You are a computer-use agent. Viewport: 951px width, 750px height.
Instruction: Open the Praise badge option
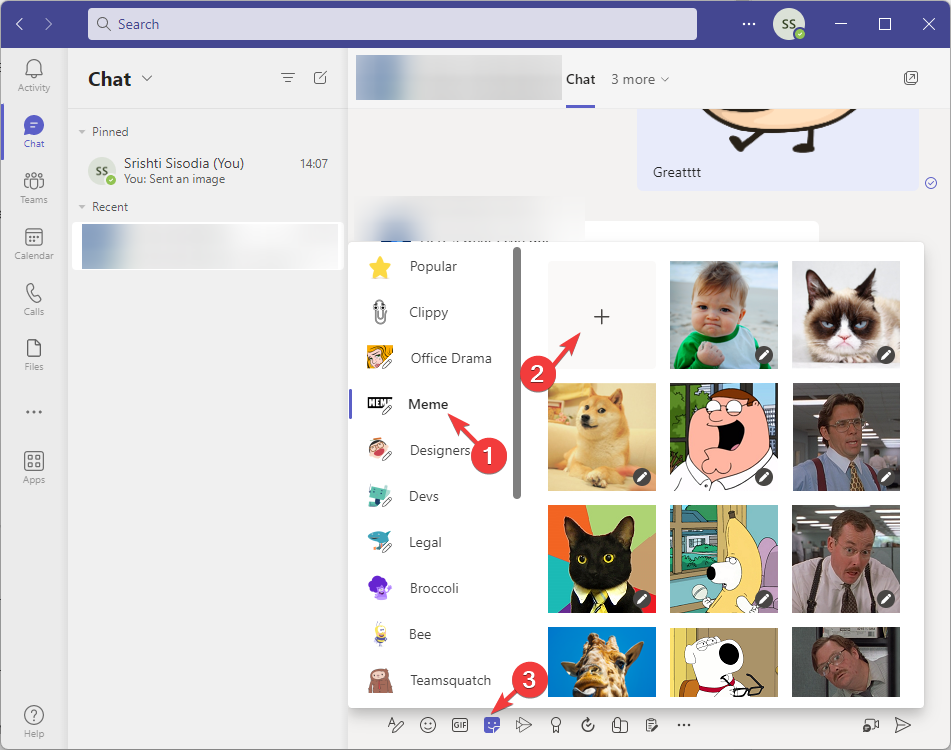[x=556, y=725]
